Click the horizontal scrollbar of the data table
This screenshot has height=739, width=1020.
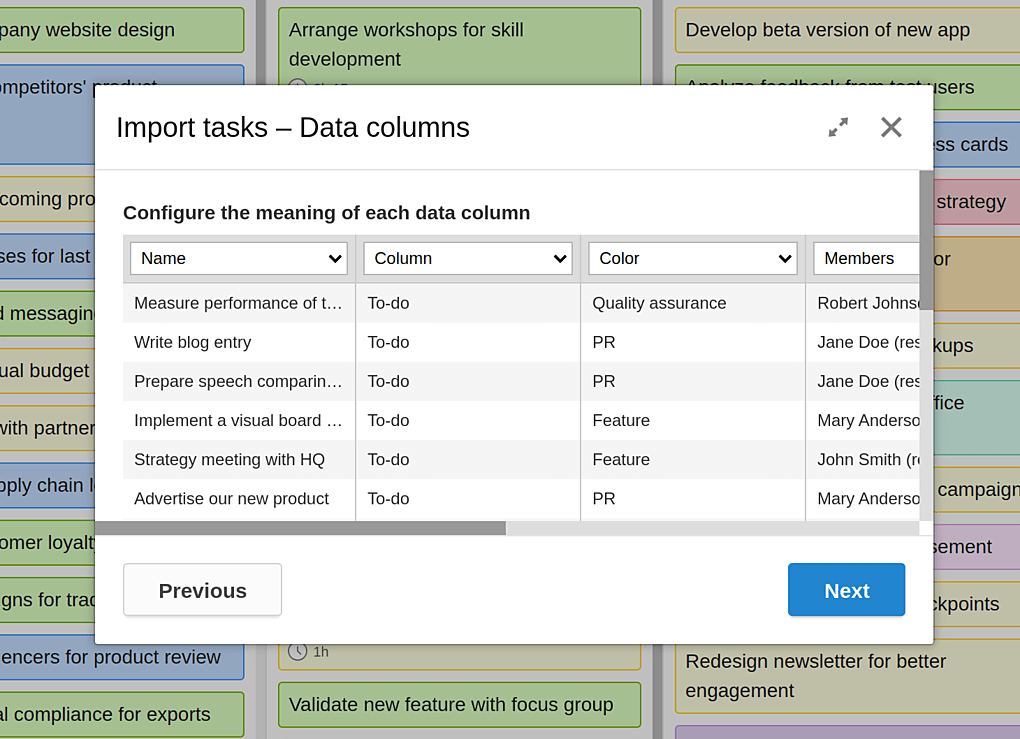click(300, 528)
